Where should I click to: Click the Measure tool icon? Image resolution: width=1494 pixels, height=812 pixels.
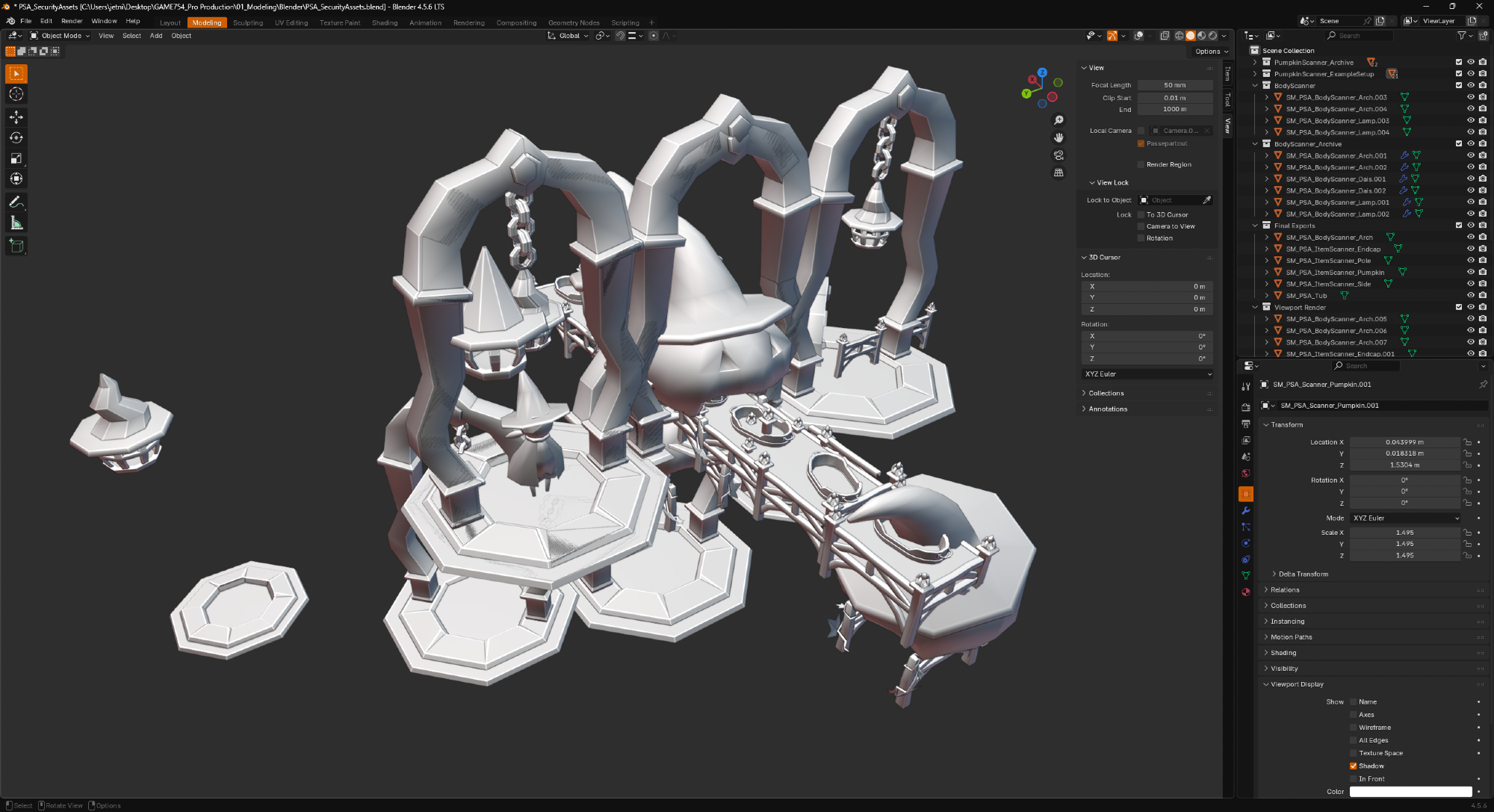16,223
